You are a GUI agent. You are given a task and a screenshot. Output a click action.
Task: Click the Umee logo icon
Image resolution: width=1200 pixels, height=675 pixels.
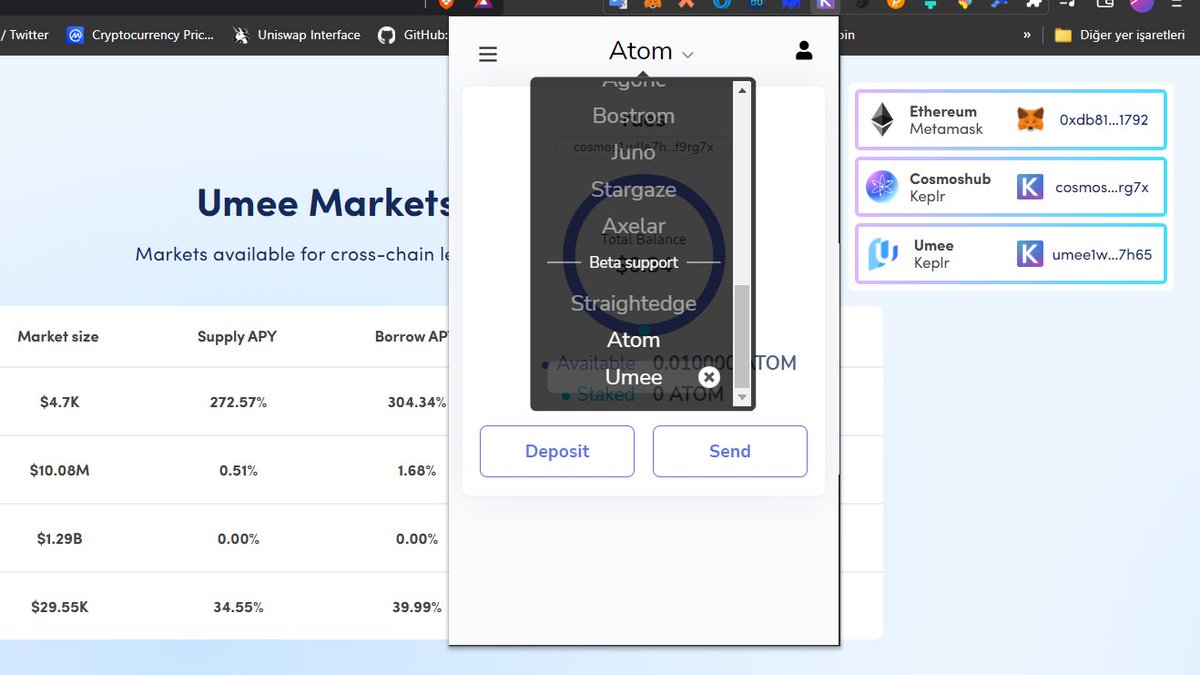click(882, 254)
